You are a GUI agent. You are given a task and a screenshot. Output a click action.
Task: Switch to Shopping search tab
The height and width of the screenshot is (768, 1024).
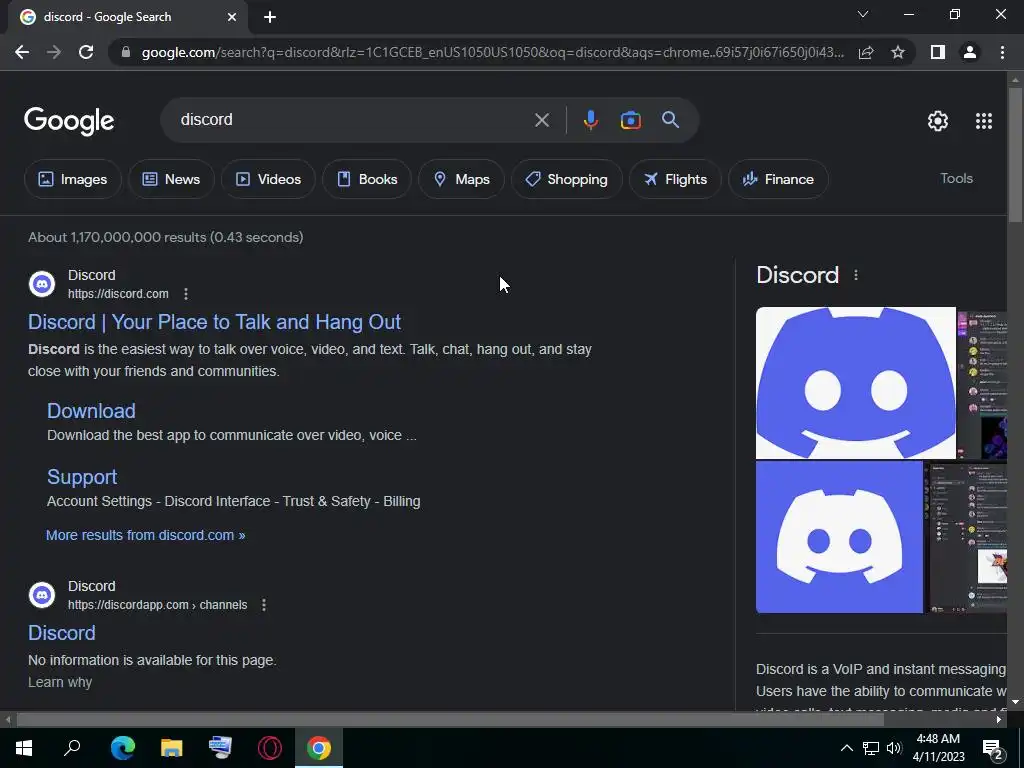tap(566, 179)
